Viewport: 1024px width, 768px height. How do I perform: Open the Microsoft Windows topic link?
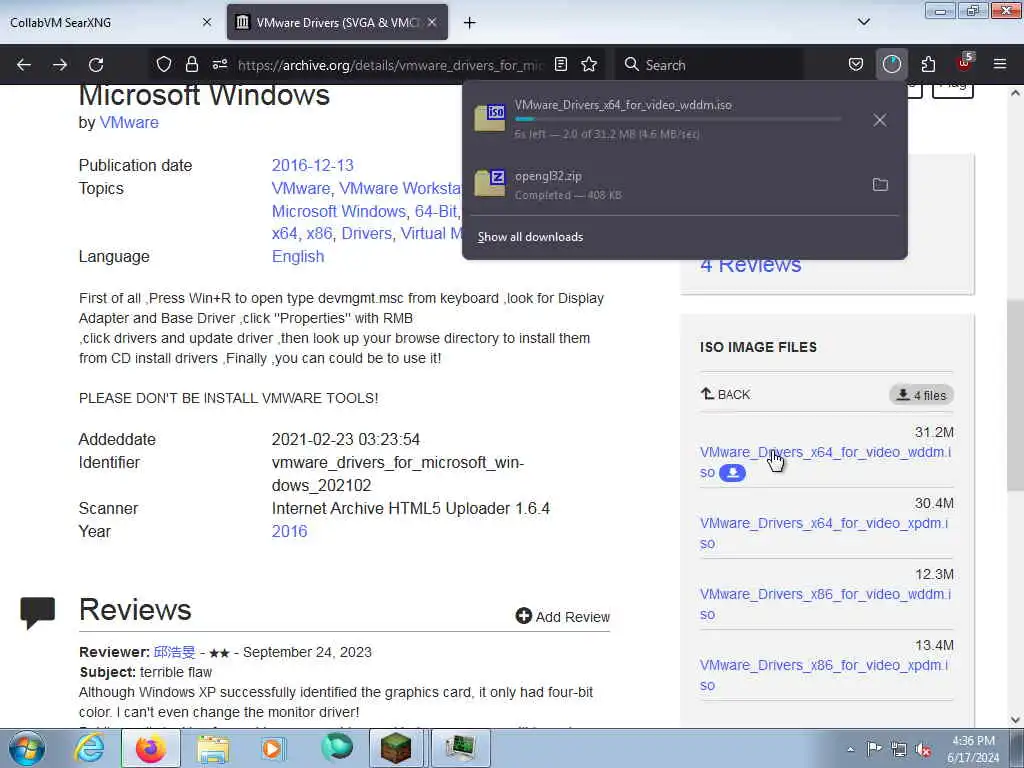(338, 212)
